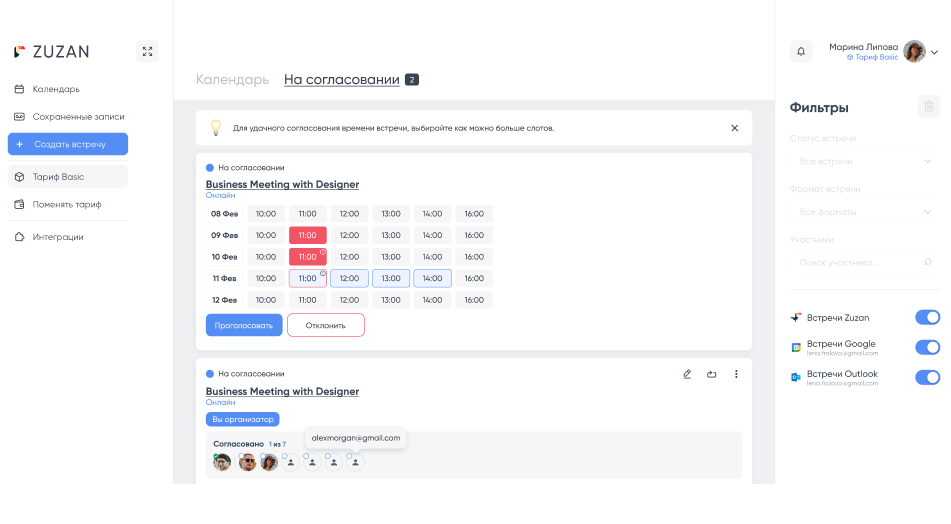Open Календарь in the sidebar
Image resolution: width=951 pixels, height=524 pixels.
(x=56, y=89)
